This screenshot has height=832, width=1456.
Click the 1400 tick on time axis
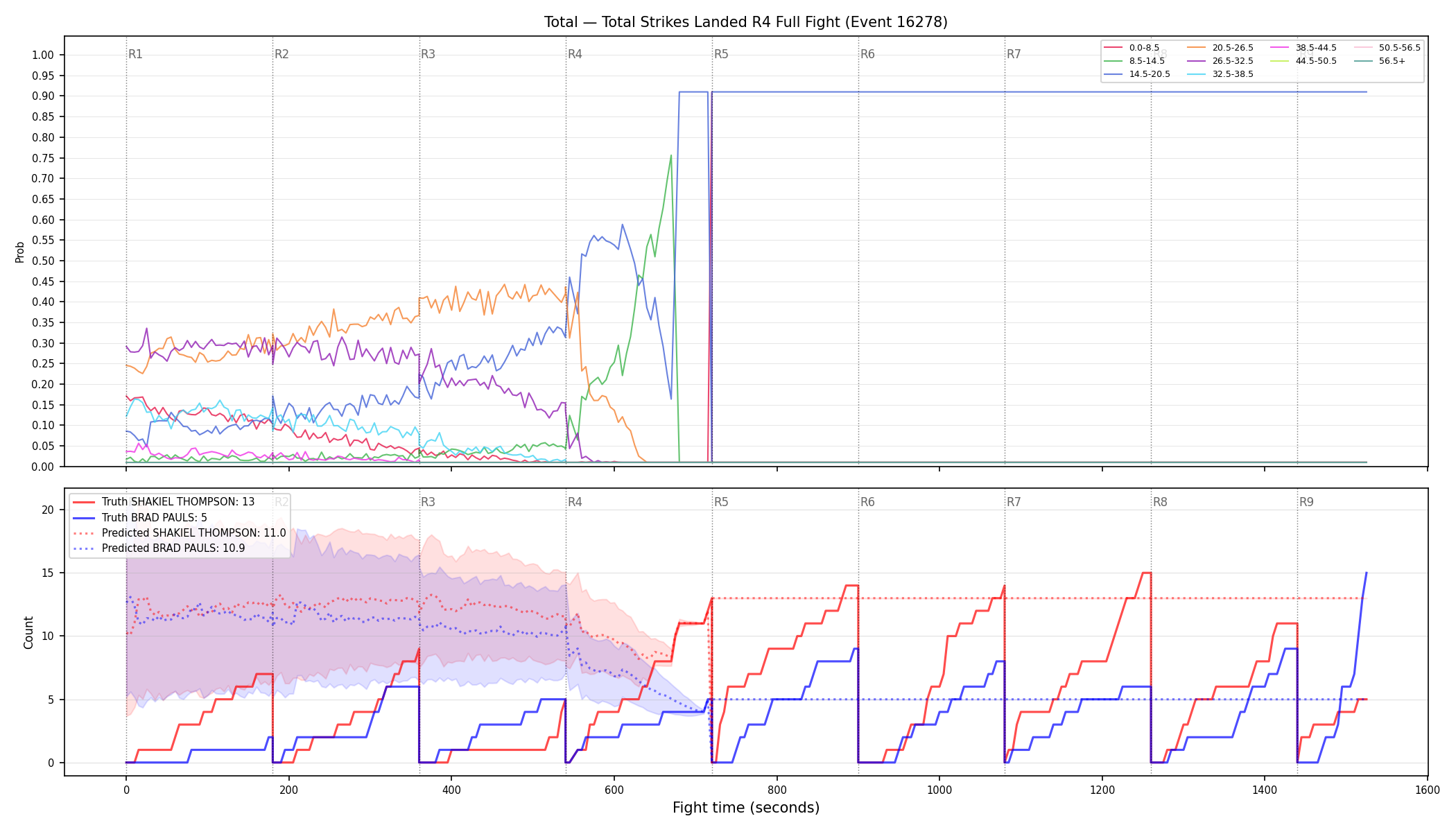point(1265,790)
